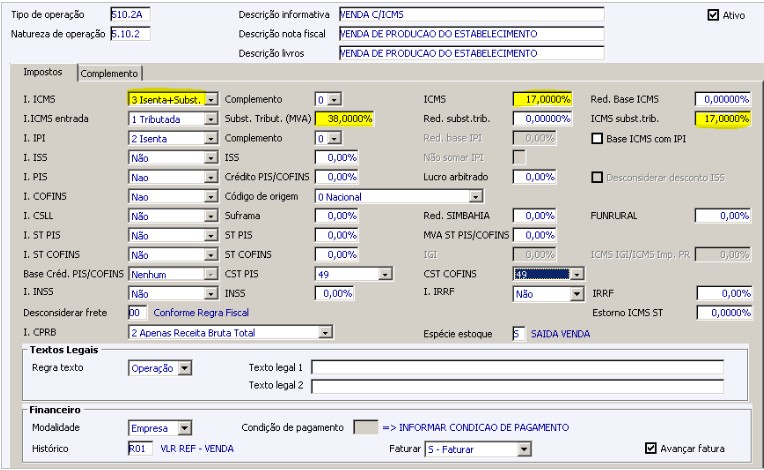Click the 'SAIDA VENDA' text
The image size is (764, 470).
click(560, 334)
